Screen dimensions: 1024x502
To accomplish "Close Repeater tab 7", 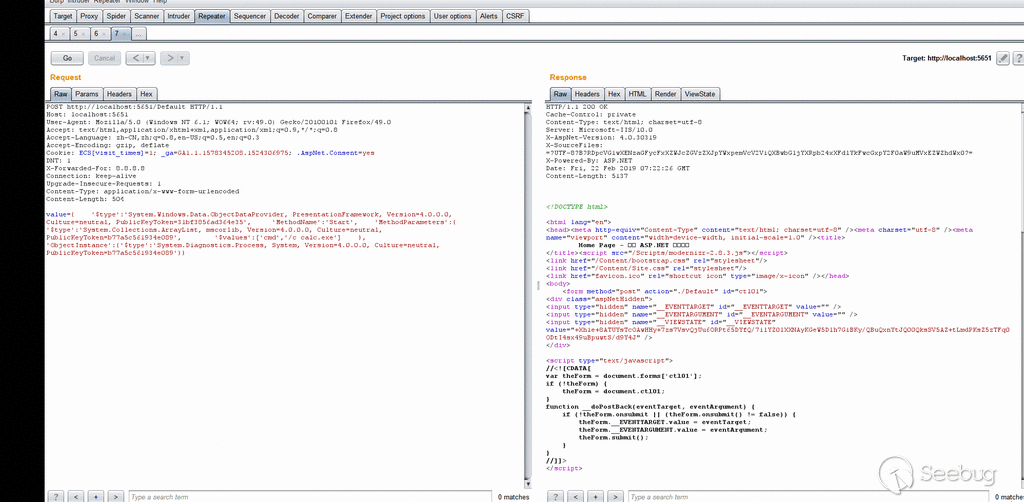I will click(x=126, y=33).
